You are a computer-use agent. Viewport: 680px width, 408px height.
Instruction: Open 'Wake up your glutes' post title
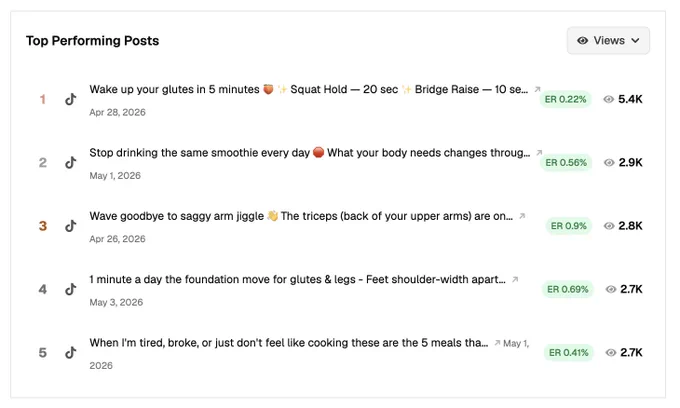tap(308, 89)
